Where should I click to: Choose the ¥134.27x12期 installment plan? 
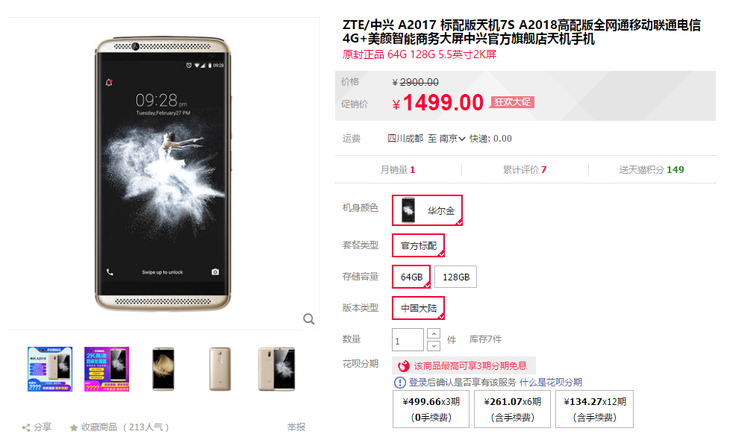[x=595, y=409]
